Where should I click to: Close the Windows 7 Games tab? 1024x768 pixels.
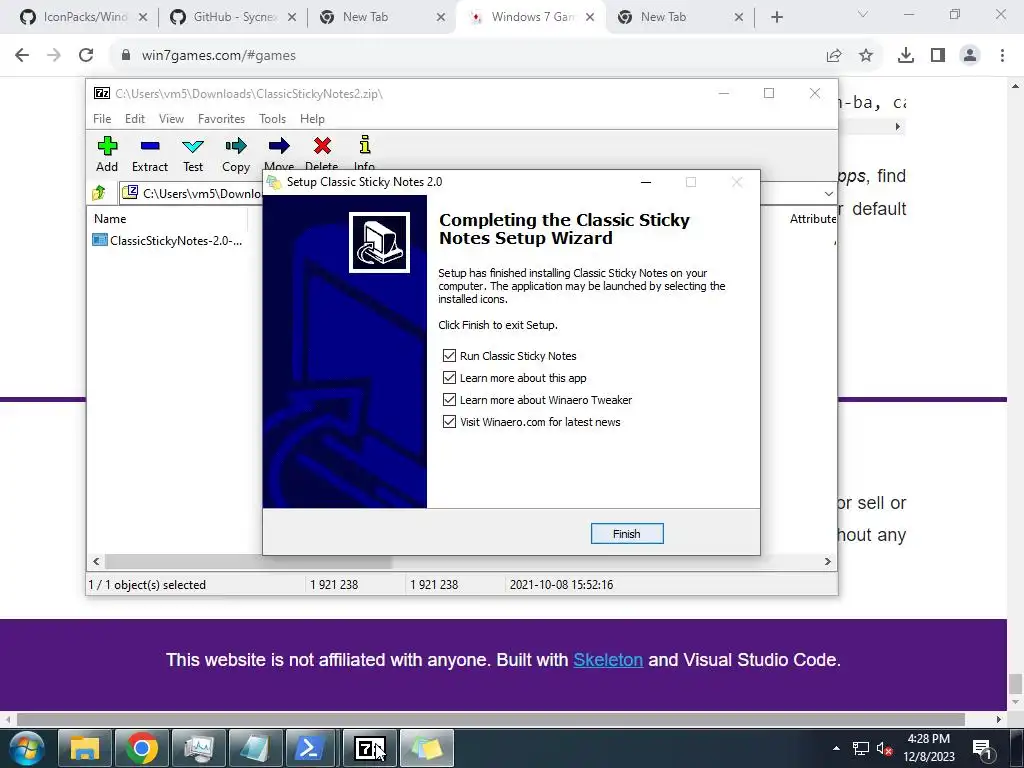pyautogui.click(x=590, y=17)
